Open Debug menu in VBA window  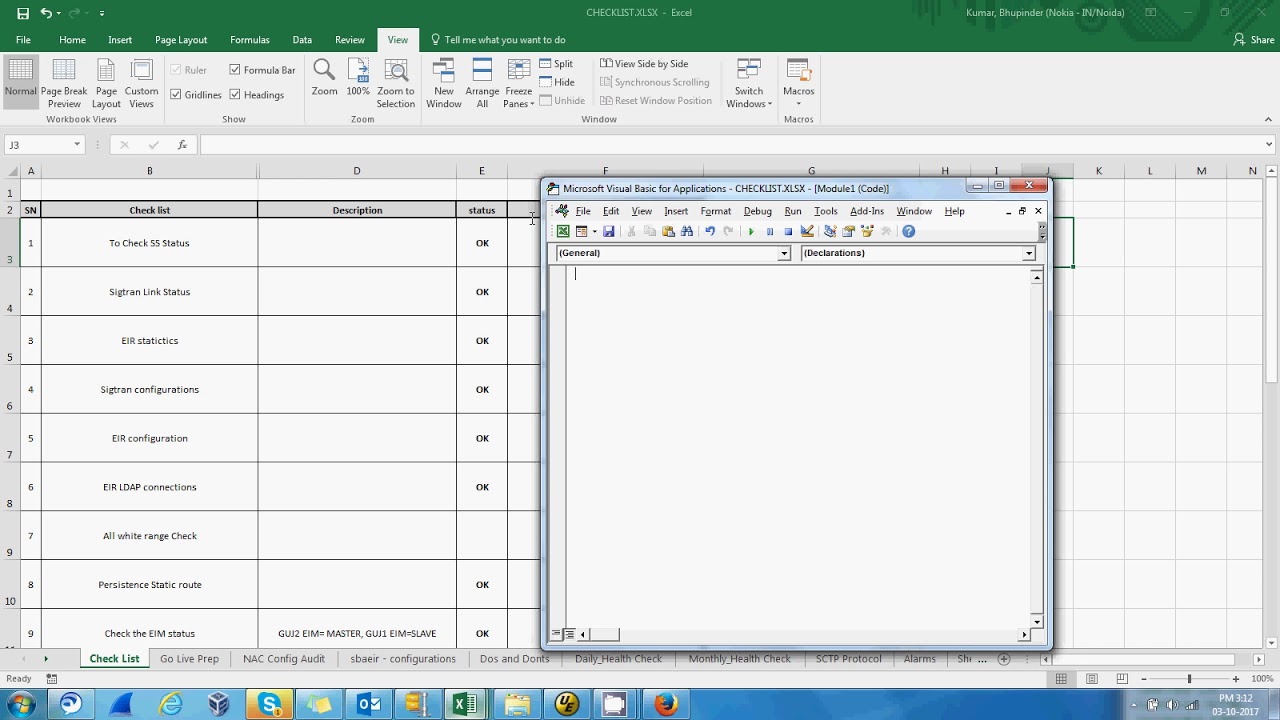tap(757, 211)
